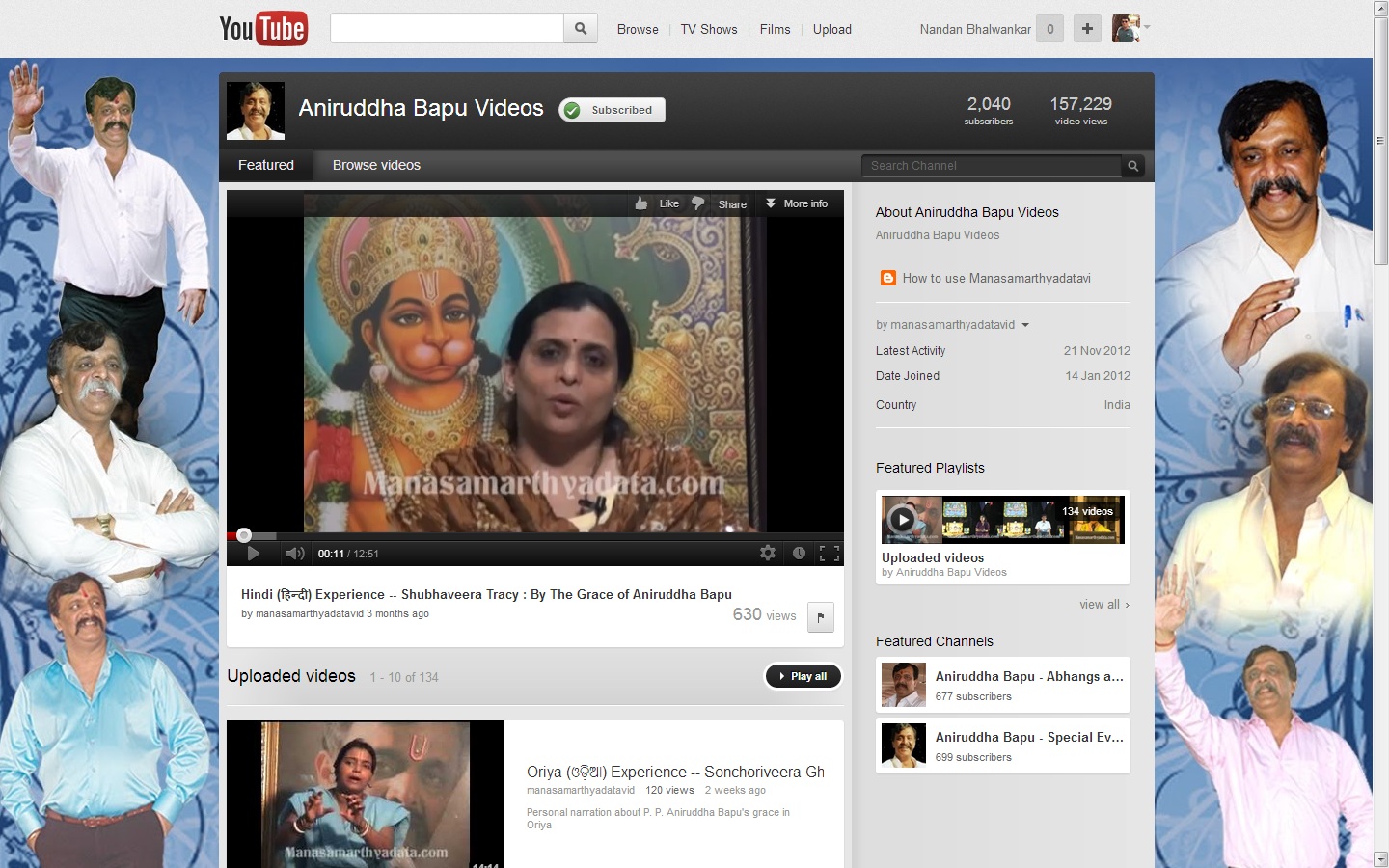Open TV Shows in header
Viewport: 1389px width, 868px height.
pyautogui.click(x=709, y=29)
